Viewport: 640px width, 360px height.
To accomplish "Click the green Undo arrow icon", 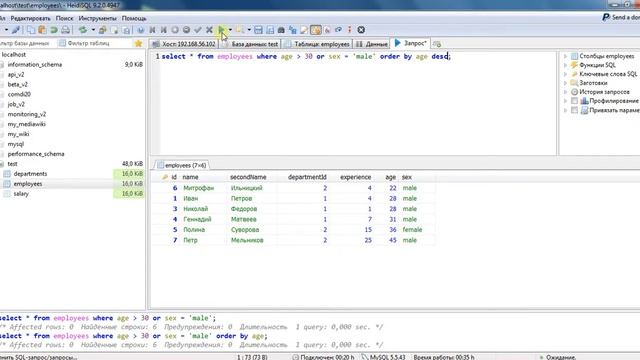I will [53, 30].
